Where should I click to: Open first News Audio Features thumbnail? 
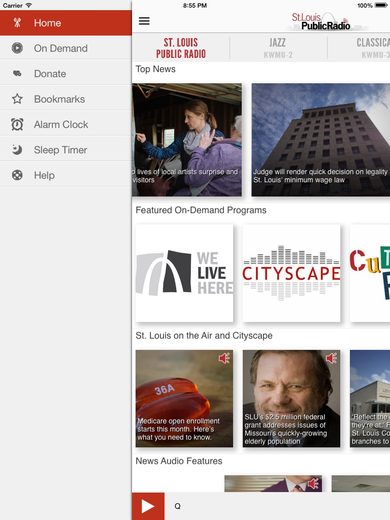[273, 484]
